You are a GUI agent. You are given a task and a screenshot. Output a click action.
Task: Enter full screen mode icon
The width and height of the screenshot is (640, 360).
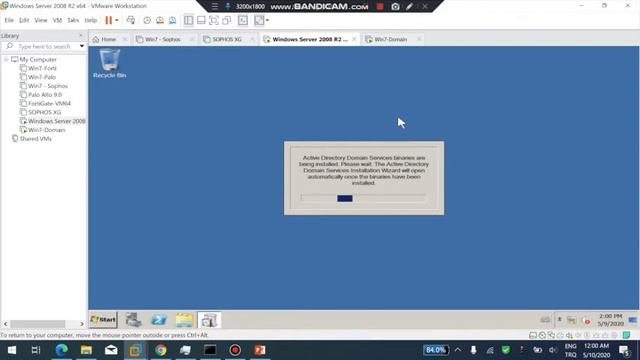coord(214,20)
